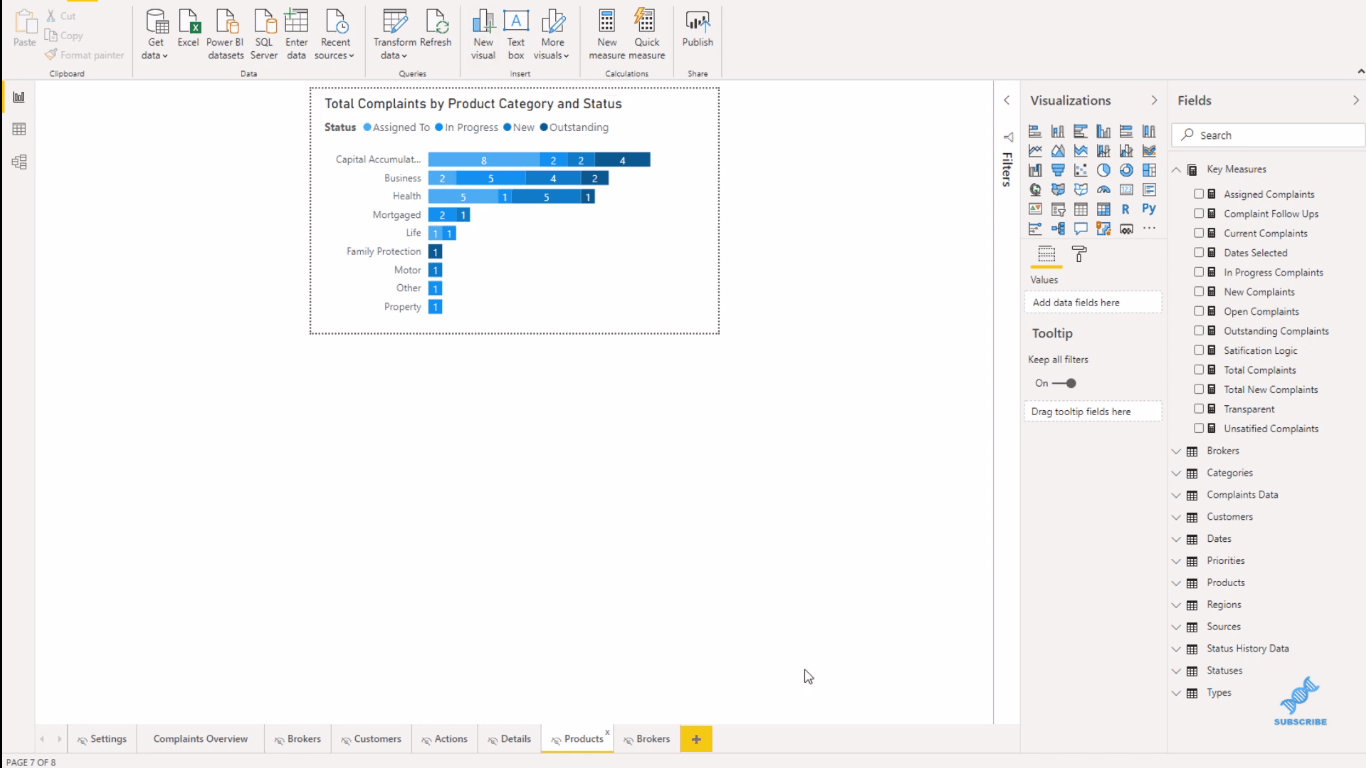Open Transform data queries

pos(395,35)
